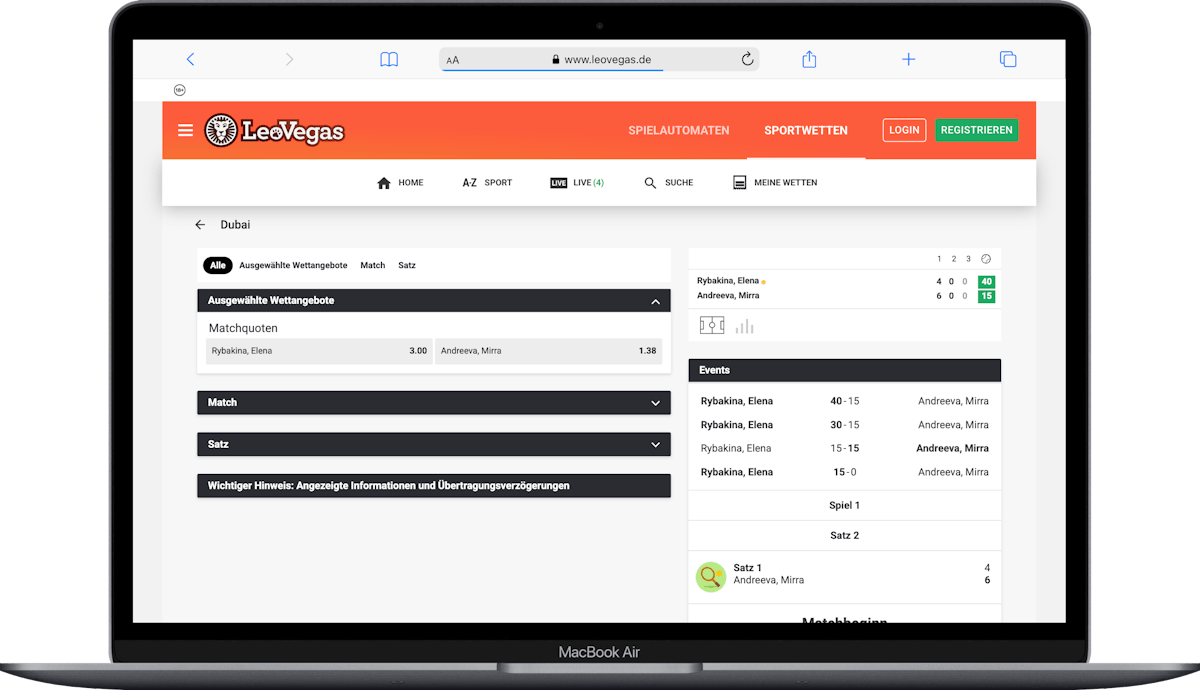Open the pitch view icon under scoreboard
The height and width of the screenshot is (690, 1200).
pos(712,326)
